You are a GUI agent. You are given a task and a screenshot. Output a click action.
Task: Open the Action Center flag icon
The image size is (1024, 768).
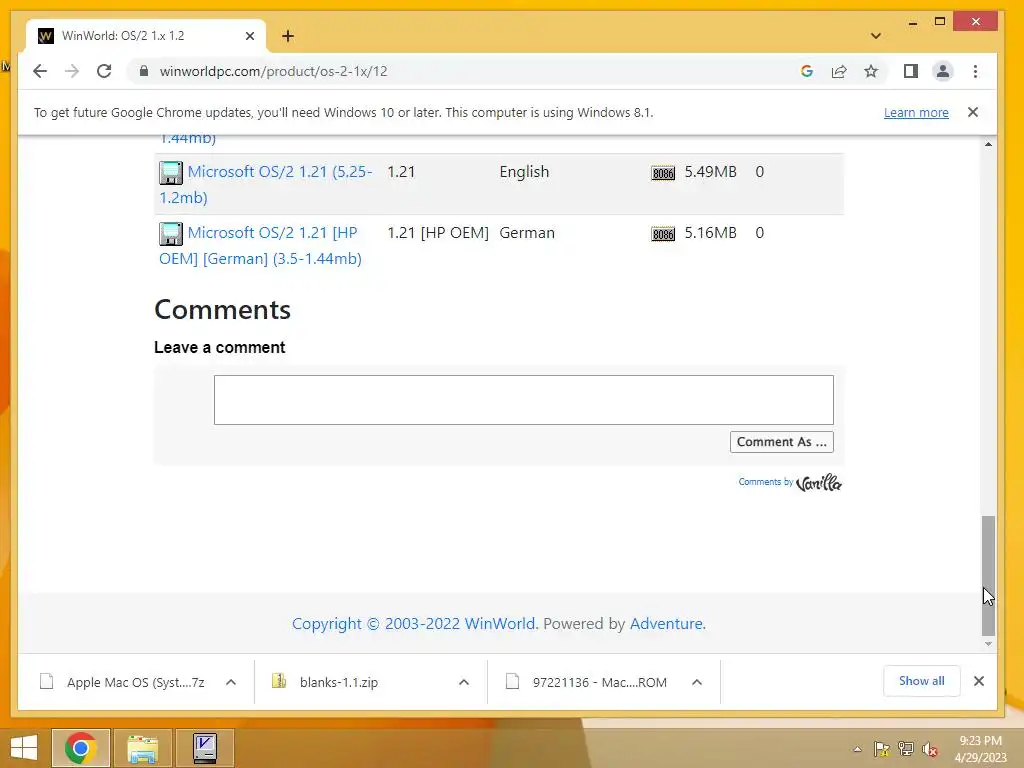(882, 749)
